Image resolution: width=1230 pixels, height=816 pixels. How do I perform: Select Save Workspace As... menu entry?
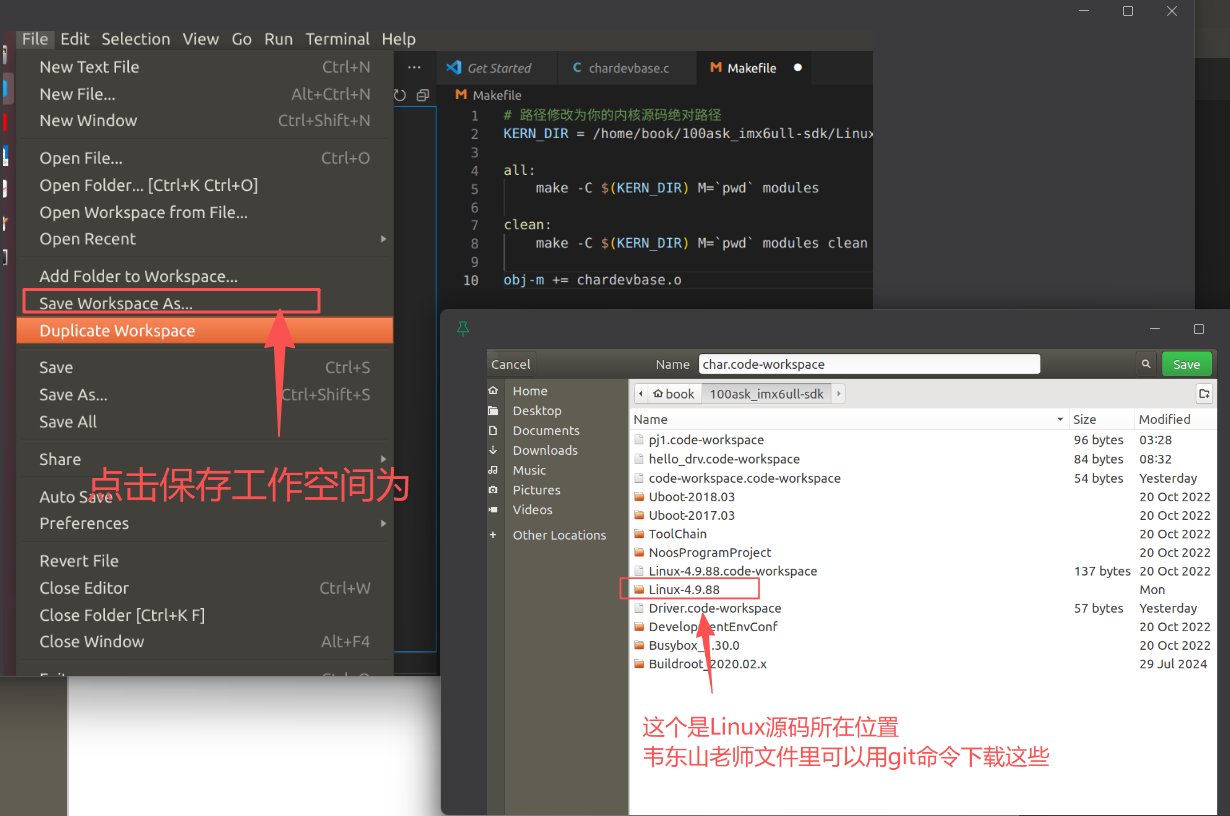[204, 303]
